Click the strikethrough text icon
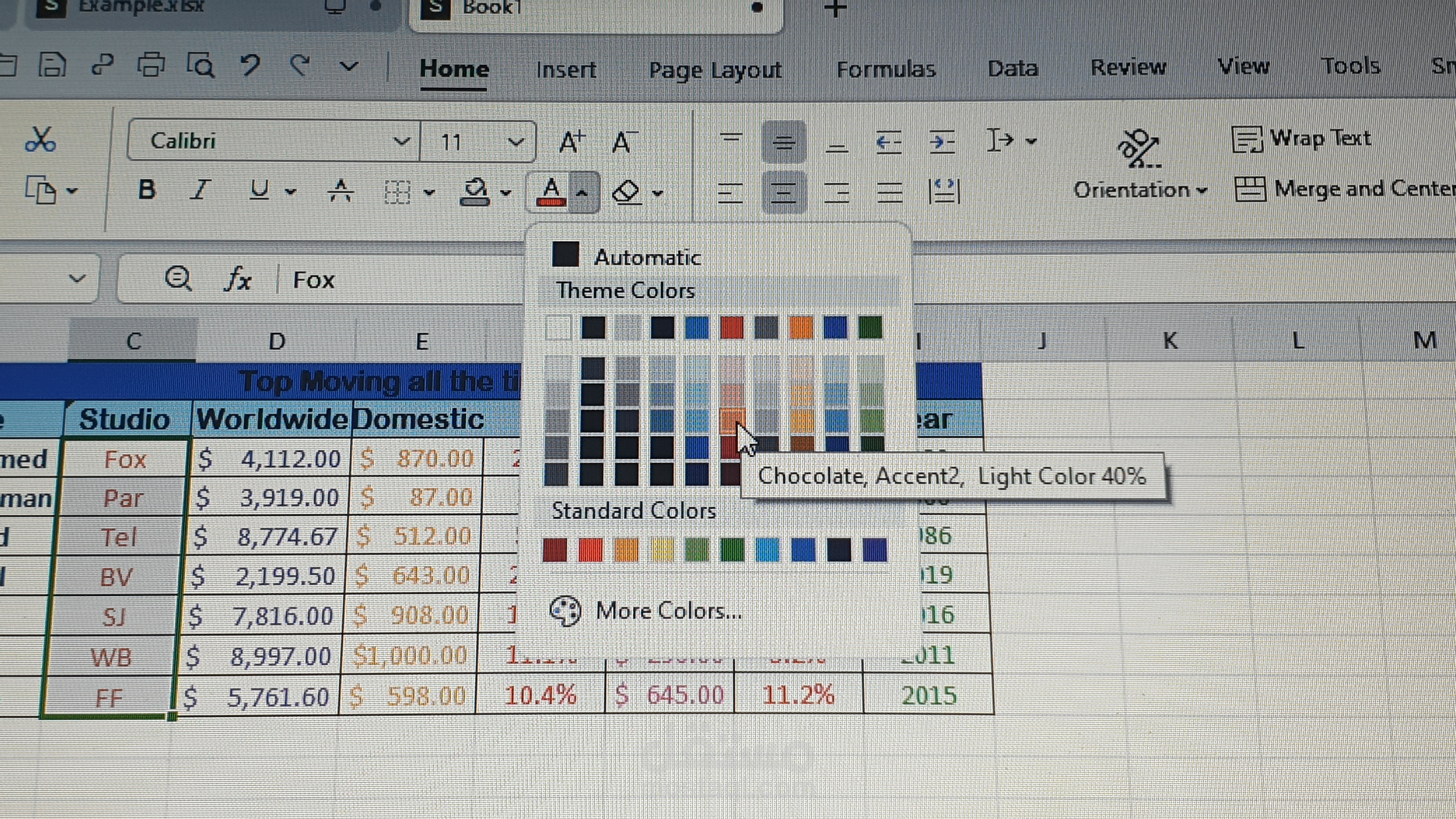Screen dimensions: 1456x819 click(341, 190)
